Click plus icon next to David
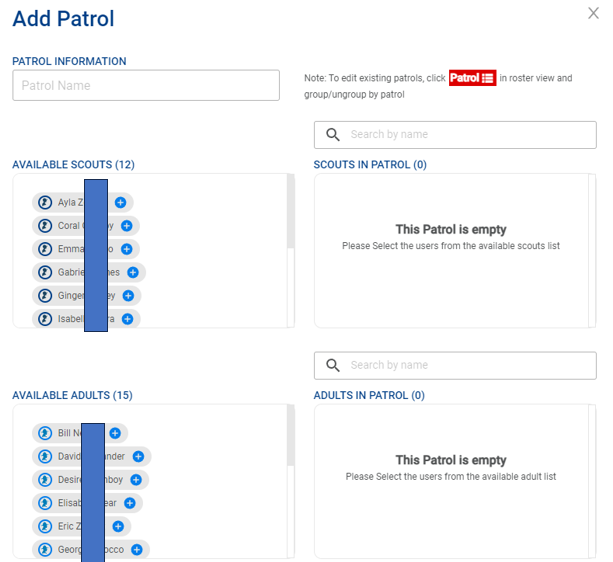Image resolution: width=613 pixels, height=562 pixels. 138,456
